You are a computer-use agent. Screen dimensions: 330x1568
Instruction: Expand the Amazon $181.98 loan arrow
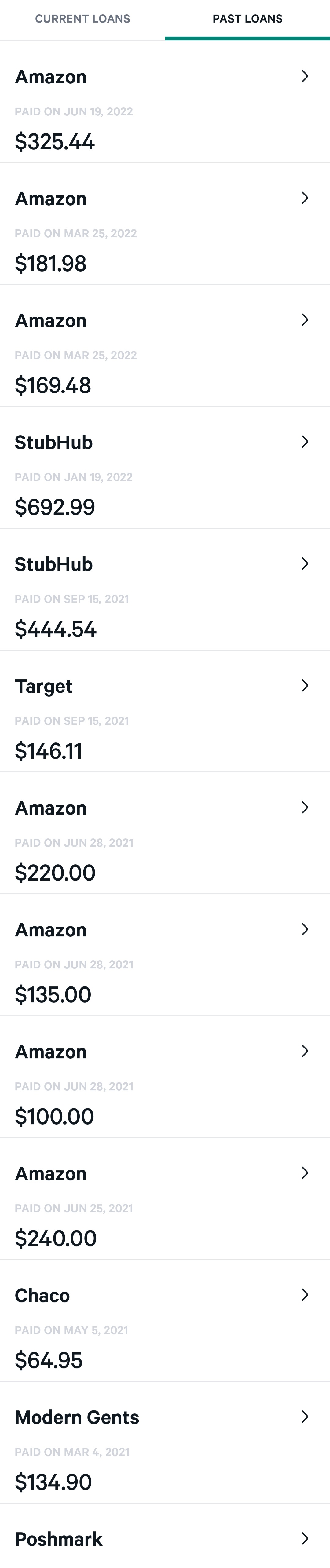click(x=304, y=198)
